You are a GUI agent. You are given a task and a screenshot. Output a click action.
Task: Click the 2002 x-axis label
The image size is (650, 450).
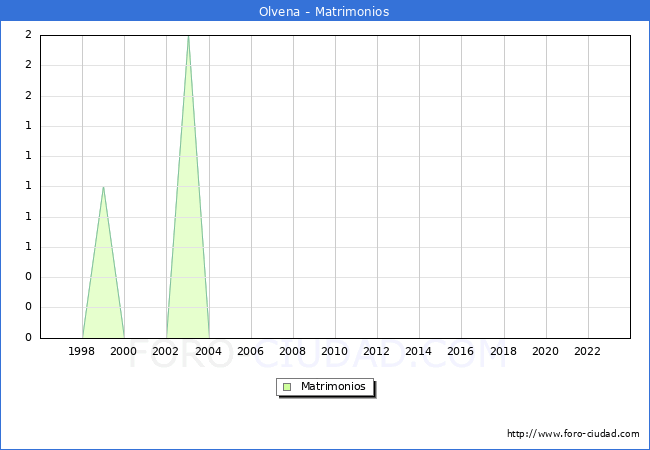coord(165,351)
